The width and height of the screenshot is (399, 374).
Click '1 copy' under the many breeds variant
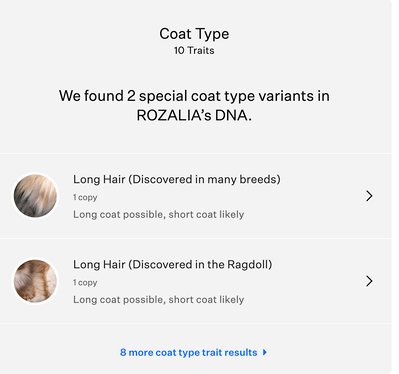[85, 197]
